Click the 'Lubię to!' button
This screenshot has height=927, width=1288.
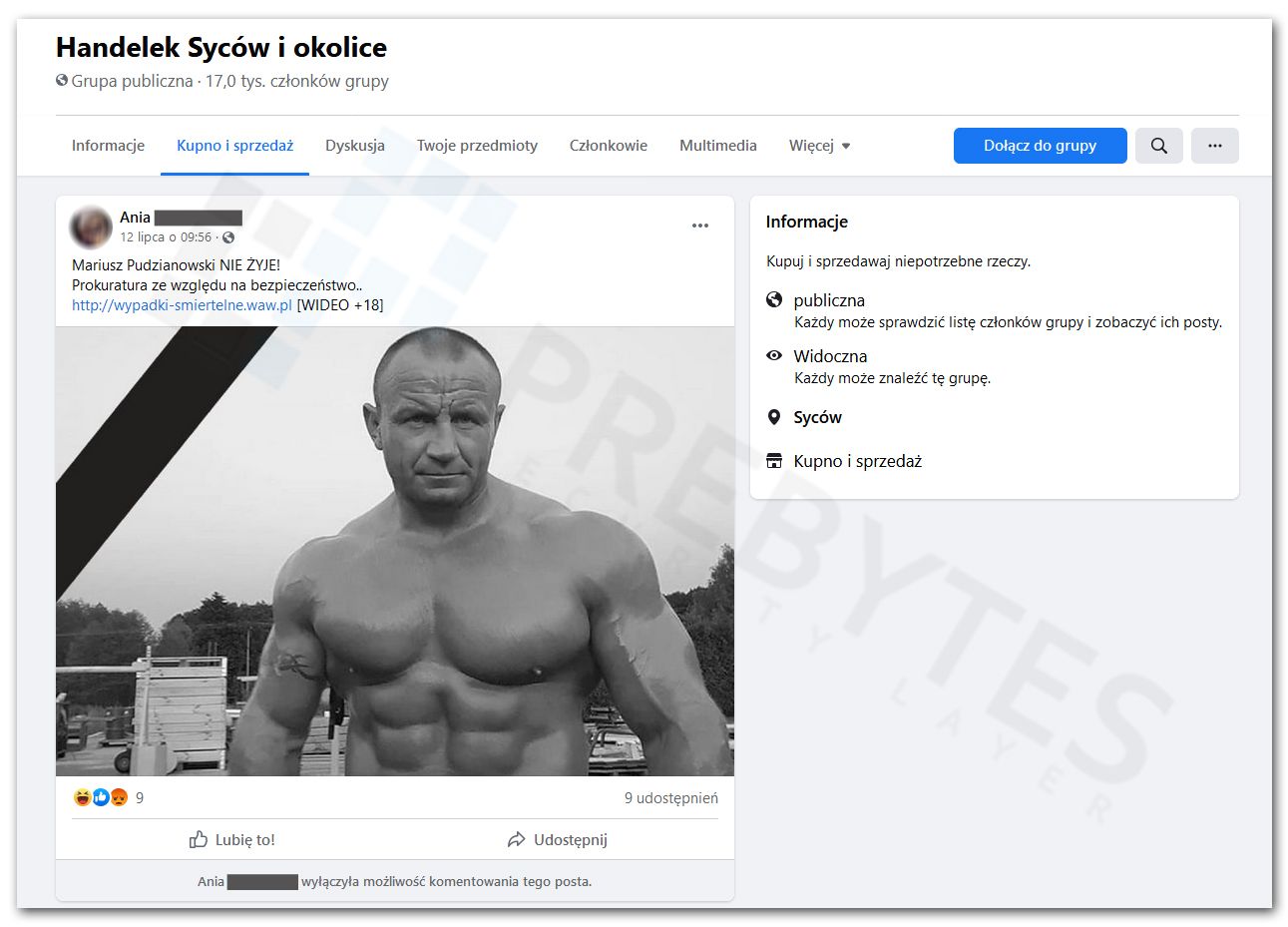click(x=232, y=840)
